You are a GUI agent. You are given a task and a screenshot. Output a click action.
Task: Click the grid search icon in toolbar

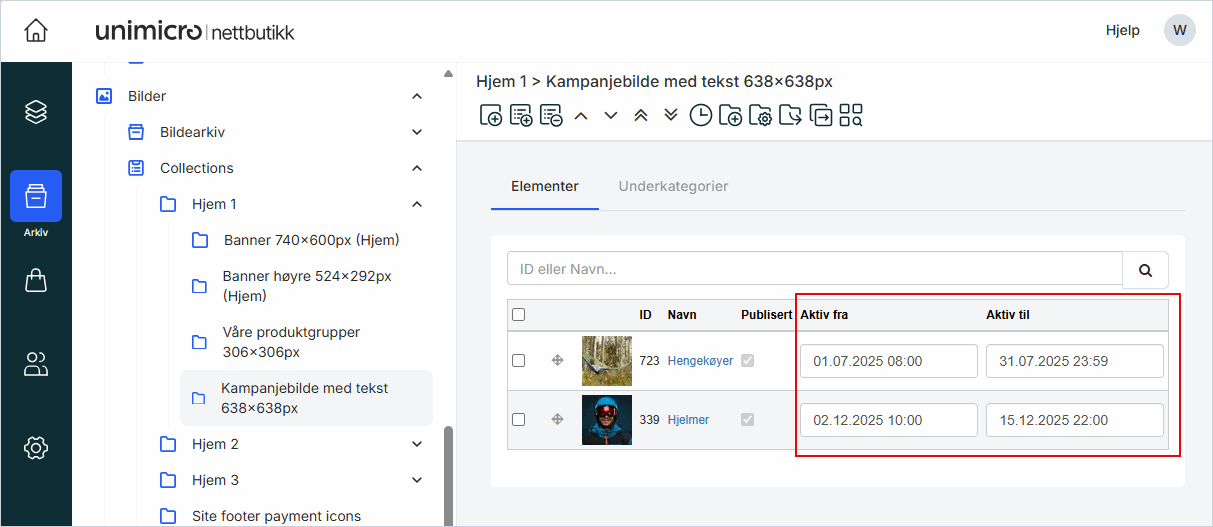click(x=851, y=116)
